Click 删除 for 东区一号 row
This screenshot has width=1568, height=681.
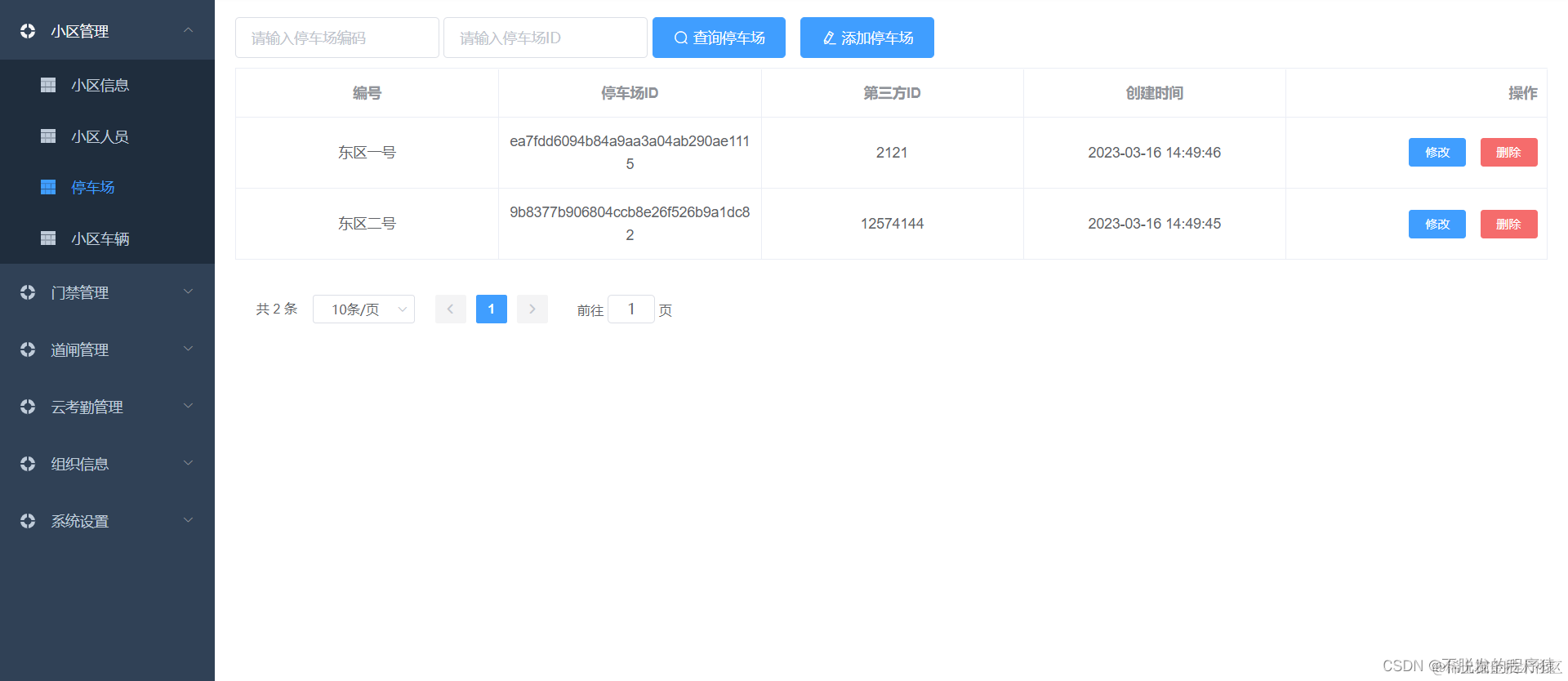pos(1508,152)
